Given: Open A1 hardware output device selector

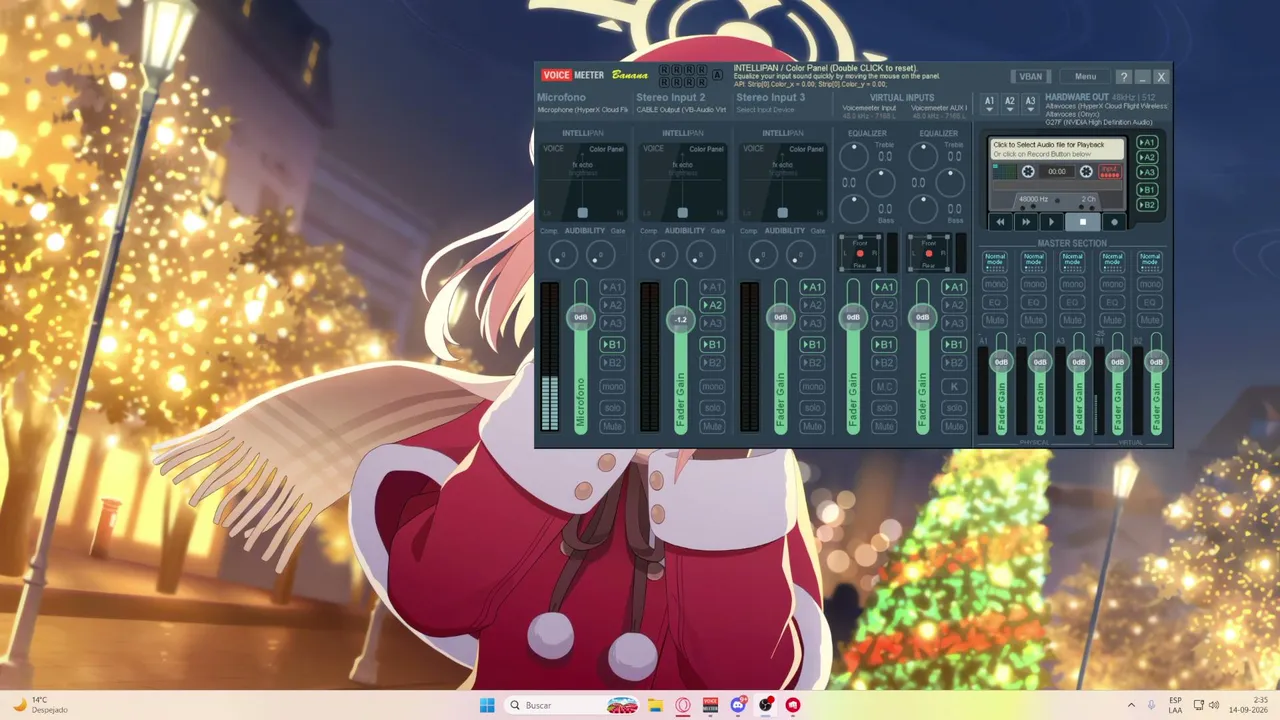Looking at the screenshot, I should point(990,103).
